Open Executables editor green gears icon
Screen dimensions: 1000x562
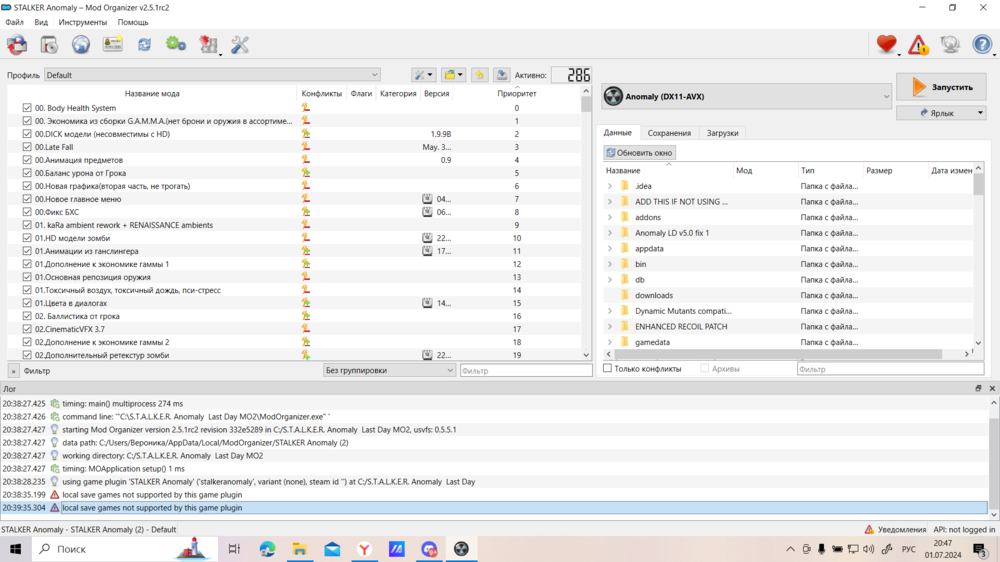(x=176, y=45)
